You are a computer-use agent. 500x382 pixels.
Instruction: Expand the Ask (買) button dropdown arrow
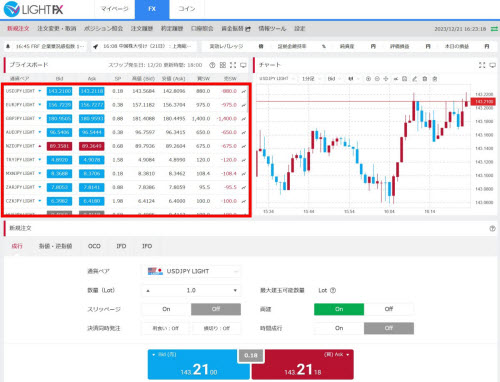(x=348, y=355)
